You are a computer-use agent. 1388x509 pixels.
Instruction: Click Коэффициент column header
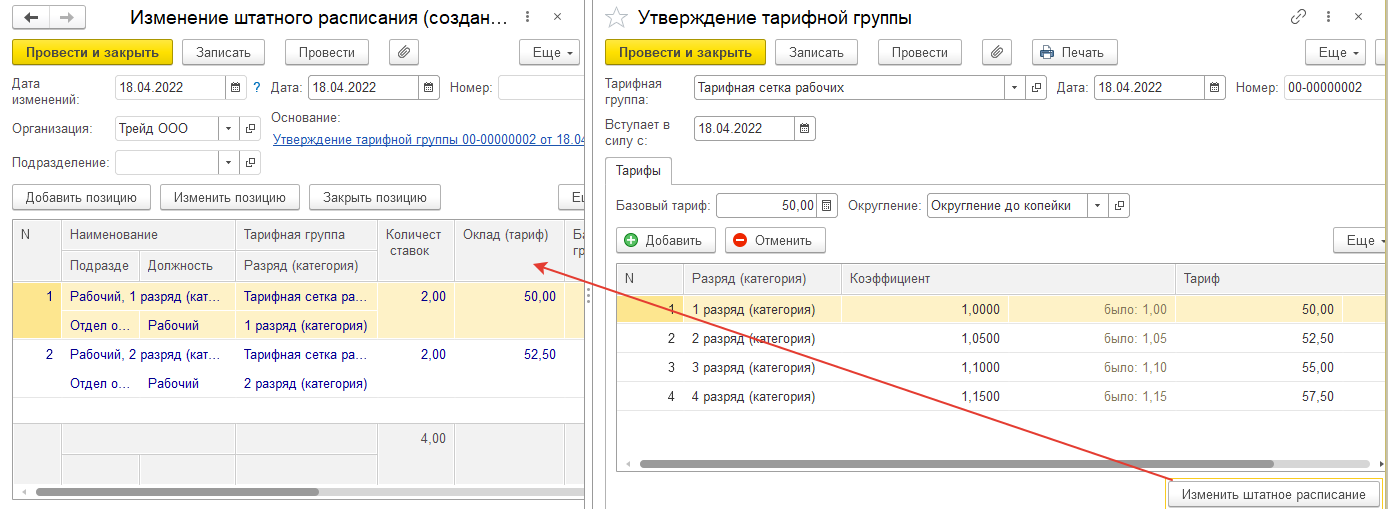1008,279
